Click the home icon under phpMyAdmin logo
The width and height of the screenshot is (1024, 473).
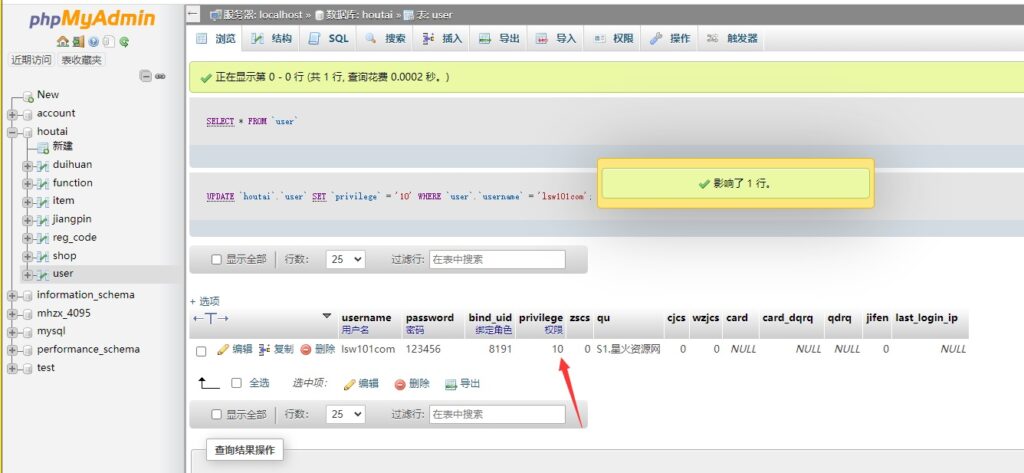coord(63,42)
